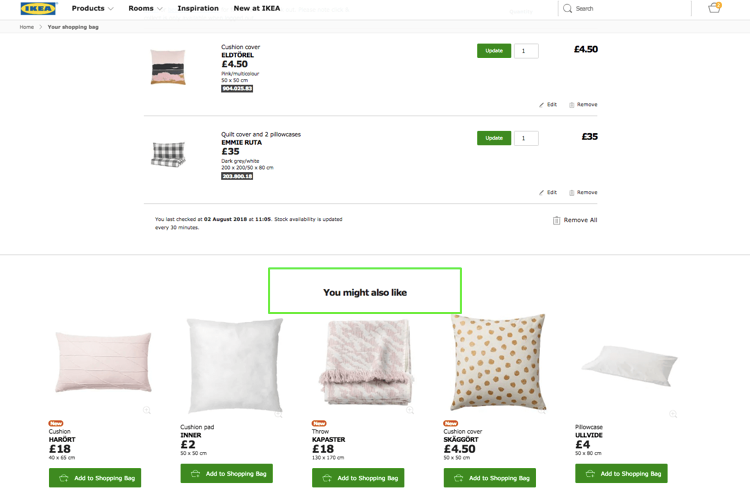Expand the Rooms dropdown menu
Screen dimensions: 750x491
(145, 8)
